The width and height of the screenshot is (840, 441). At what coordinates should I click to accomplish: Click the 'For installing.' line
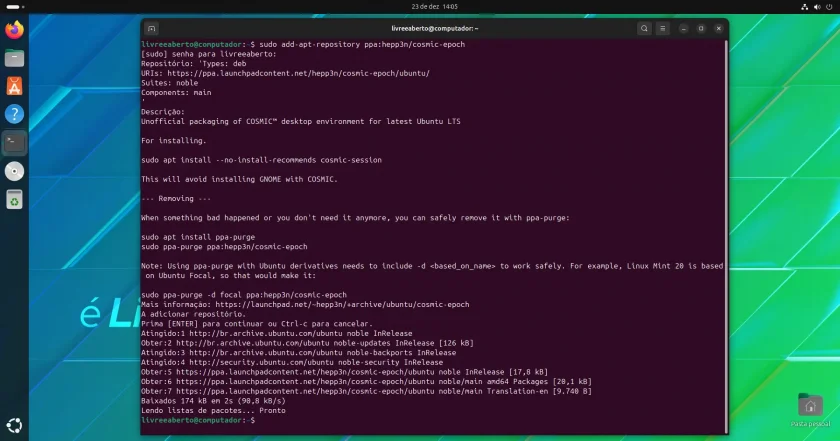point(174,140)
